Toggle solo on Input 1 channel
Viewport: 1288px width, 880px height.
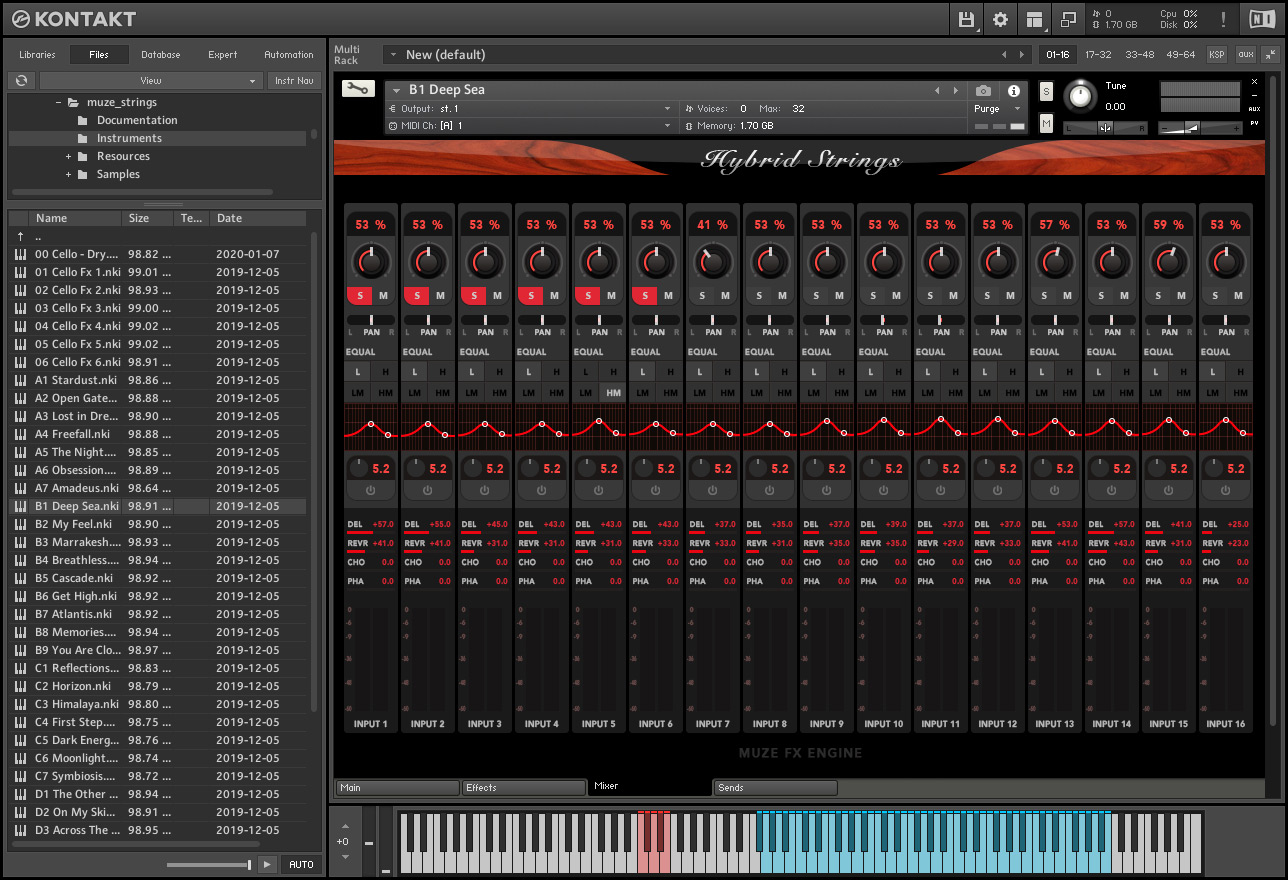pyautogui.click(x=360, y=295)
